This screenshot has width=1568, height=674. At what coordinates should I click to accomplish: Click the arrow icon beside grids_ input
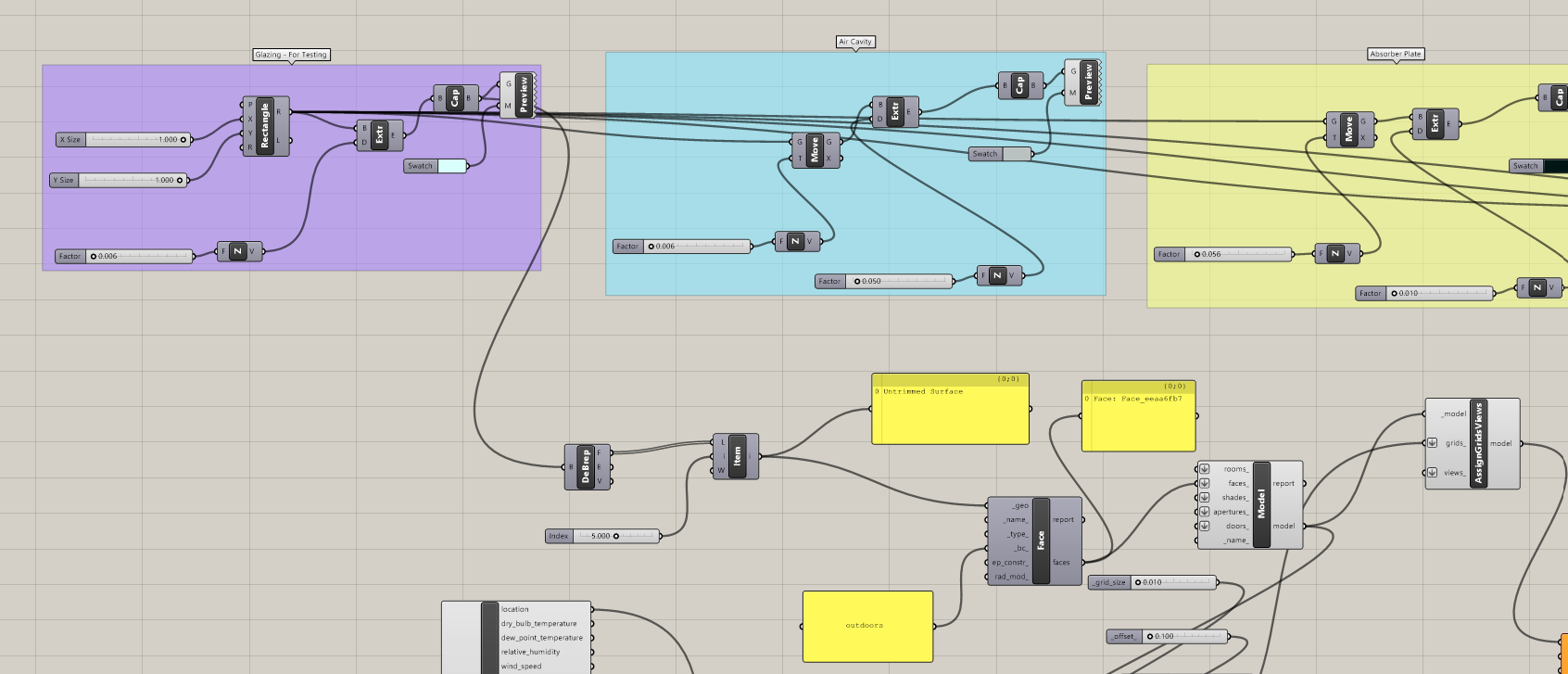coord(1432,443)
